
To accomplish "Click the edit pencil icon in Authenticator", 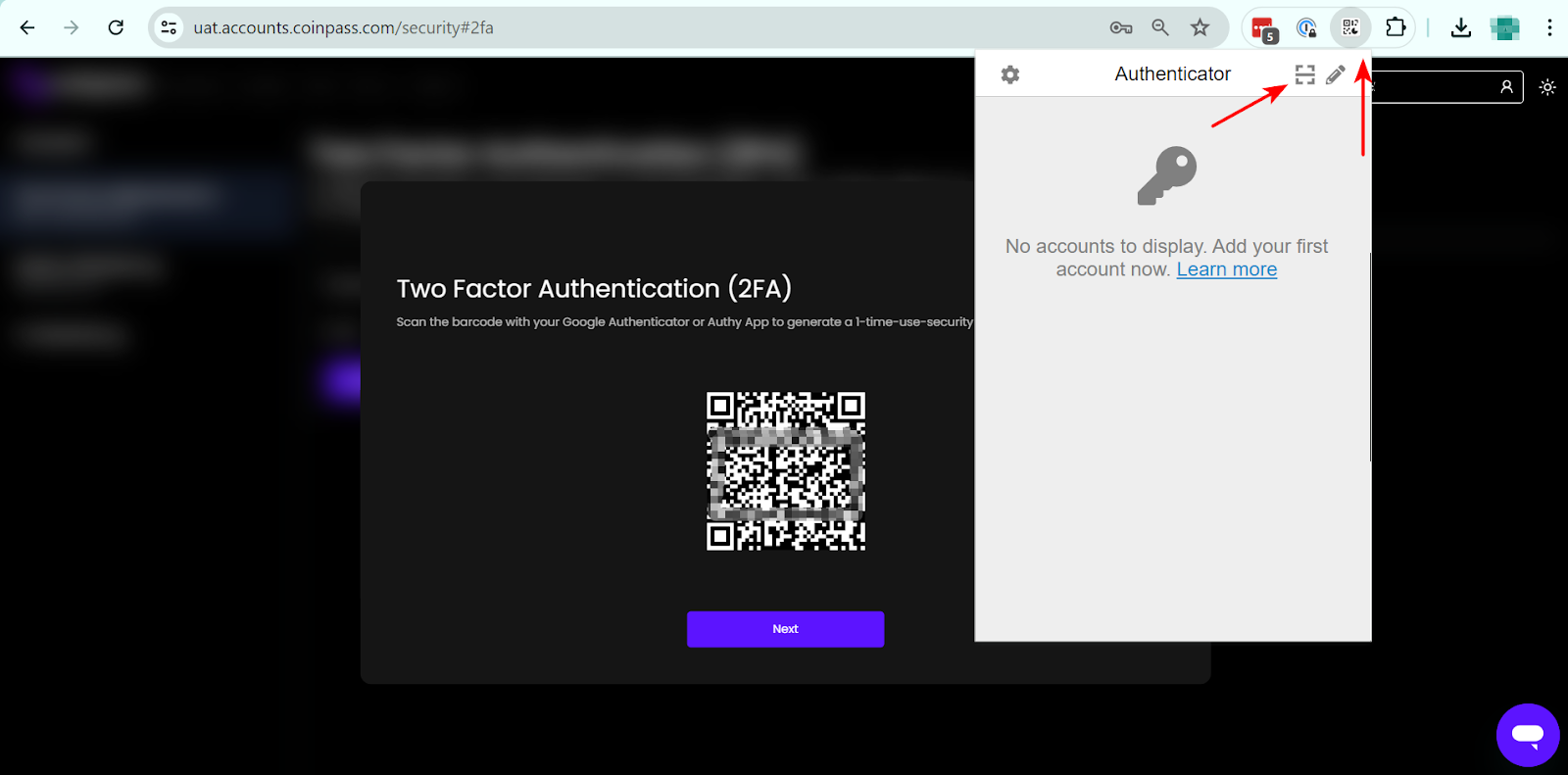I will tap(1335, 74).
